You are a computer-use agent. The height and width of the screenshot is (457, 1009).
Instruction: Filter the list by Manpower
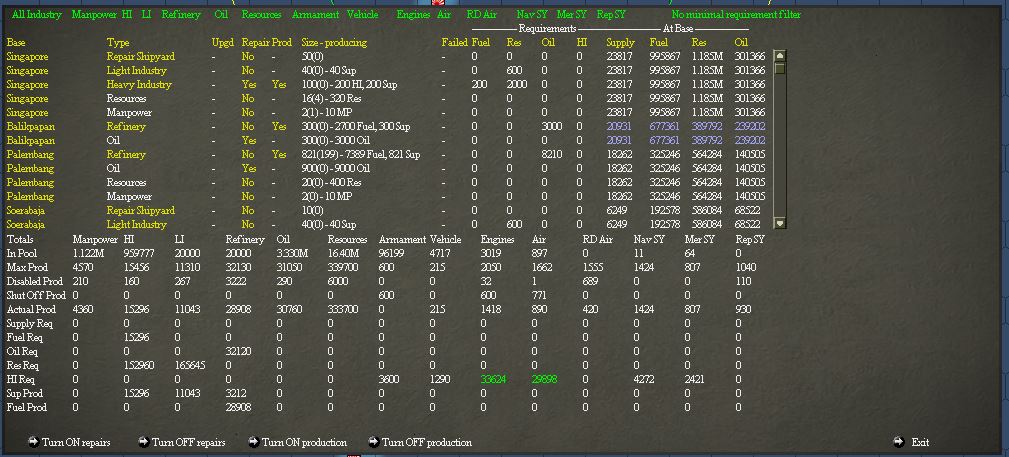tap(93, 14)
